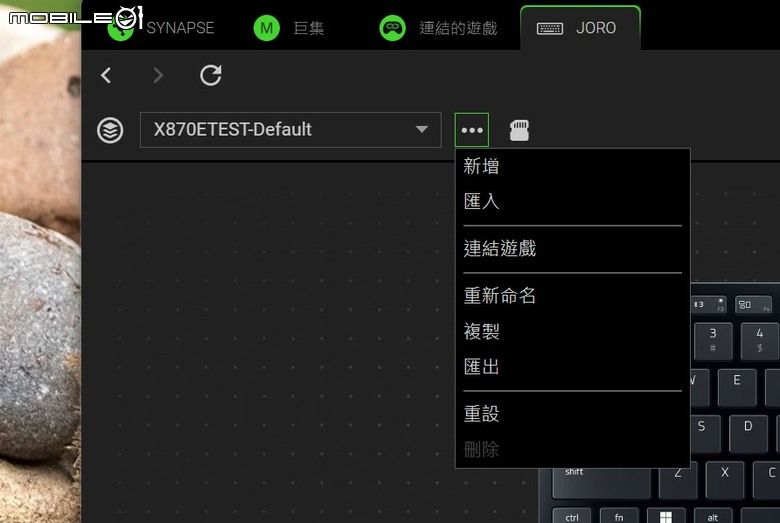The height and width of the screenshot is (523, 780).
Task: Click the Windows logo key on keyboard
Action: coord(666,516)
